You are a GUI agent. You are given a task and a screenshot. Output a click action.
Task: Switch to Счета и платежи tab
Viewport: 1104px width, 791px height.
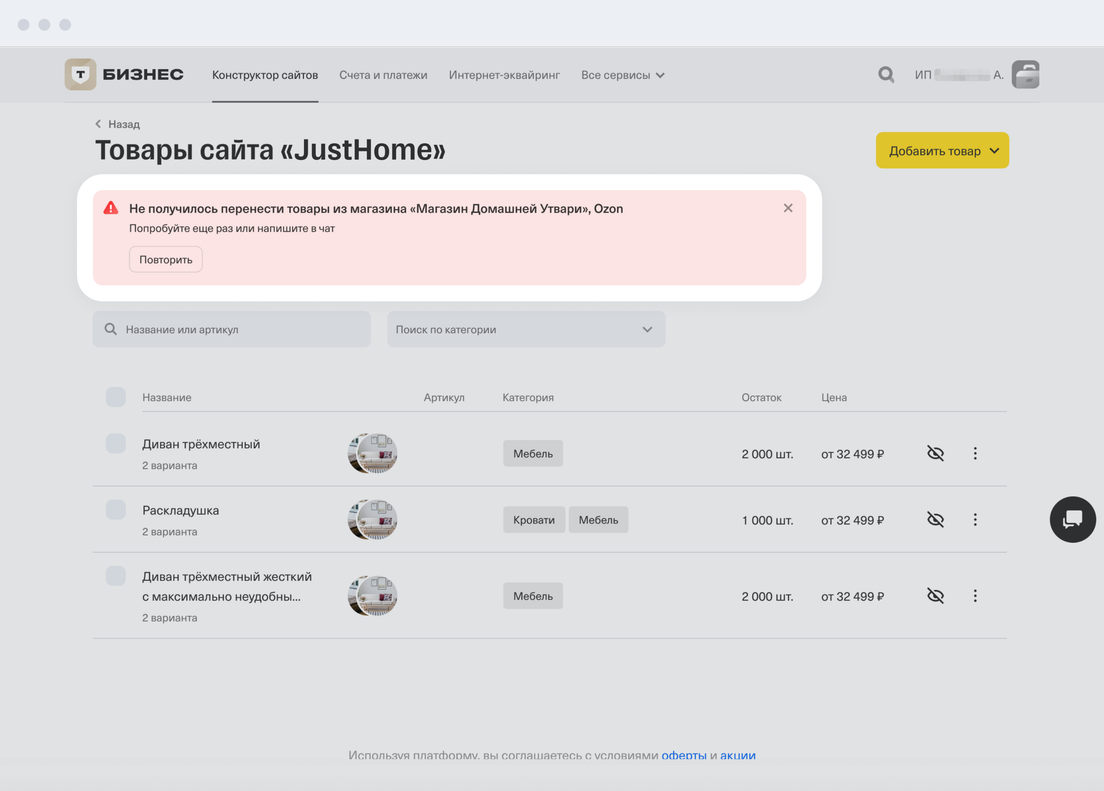[383, 75]
